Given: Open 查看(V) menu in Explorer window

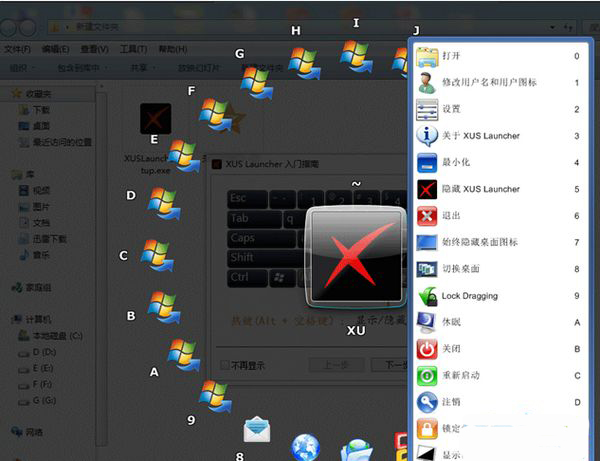Looking at the screenshot, I should tap(95, 49).
